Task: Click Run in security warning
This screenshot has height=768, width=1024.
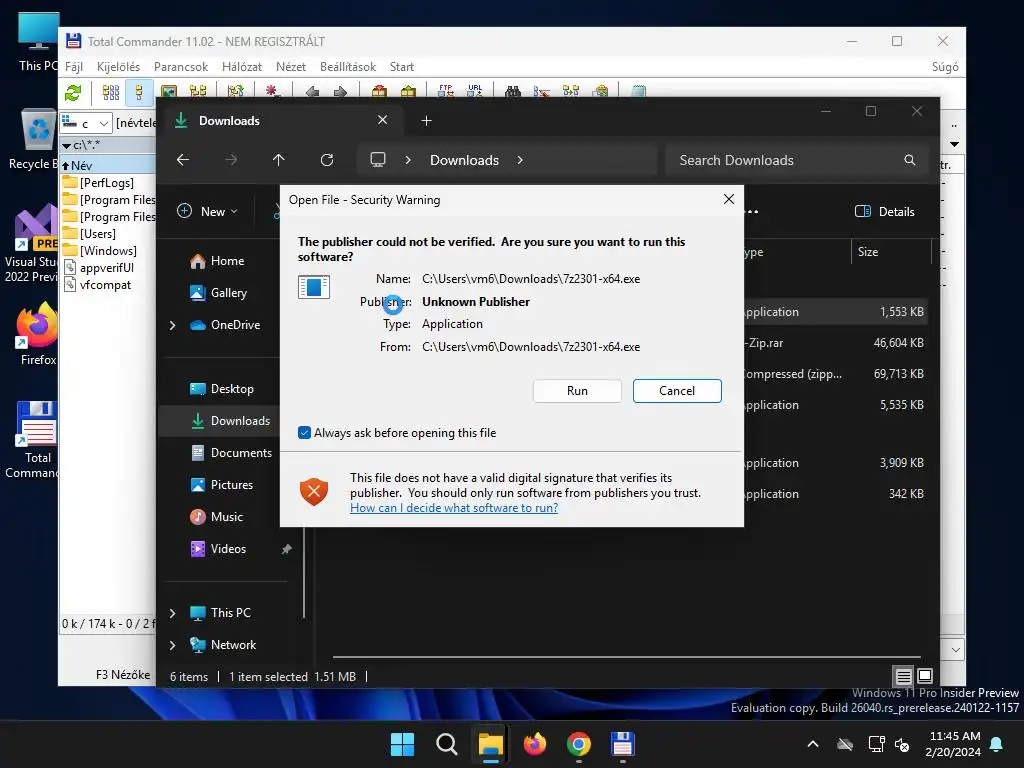Action: (577, 391)
